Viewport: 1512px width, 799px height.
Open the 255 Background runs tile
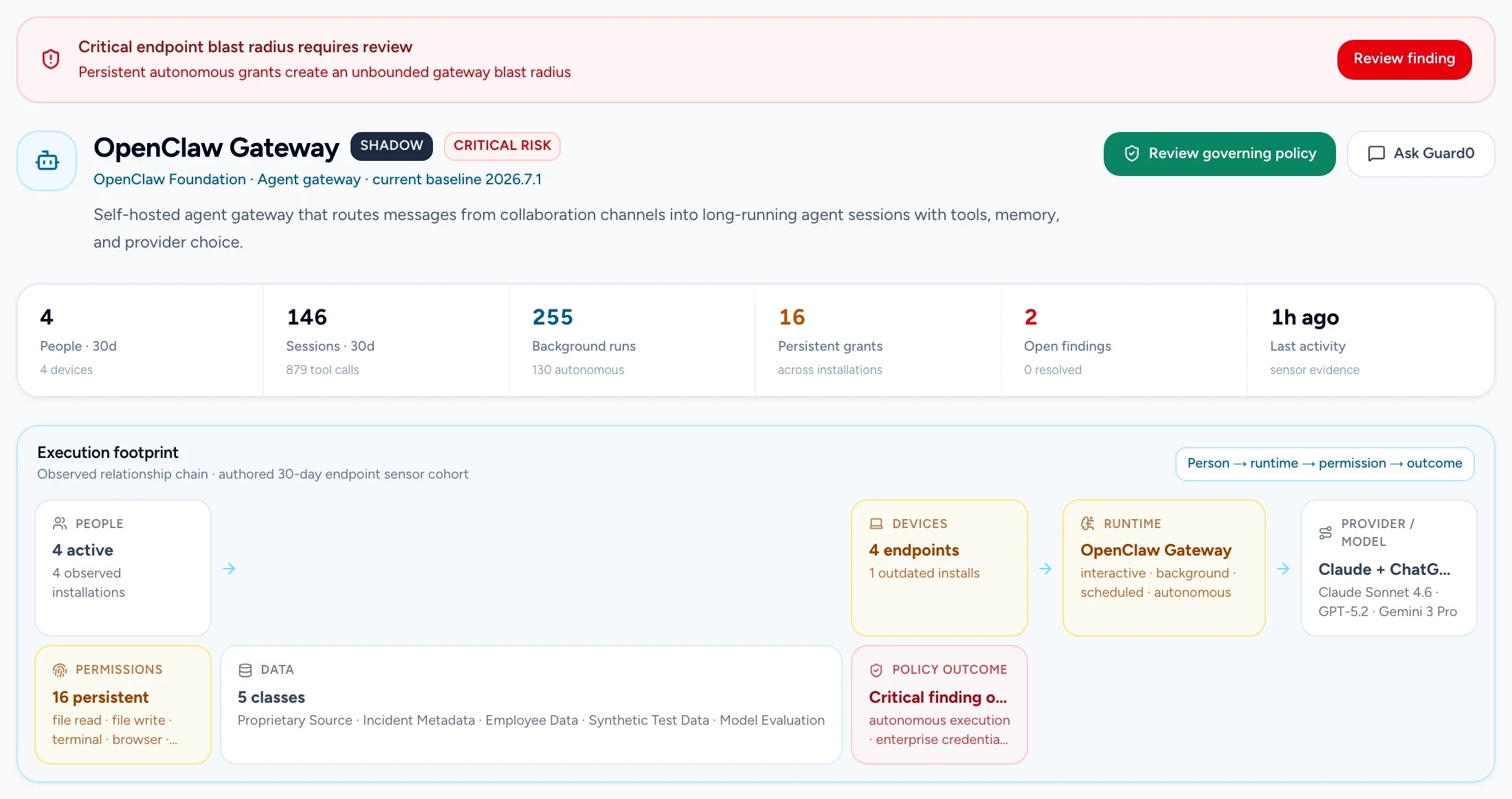pyautogui.click(x=632, y=340)
